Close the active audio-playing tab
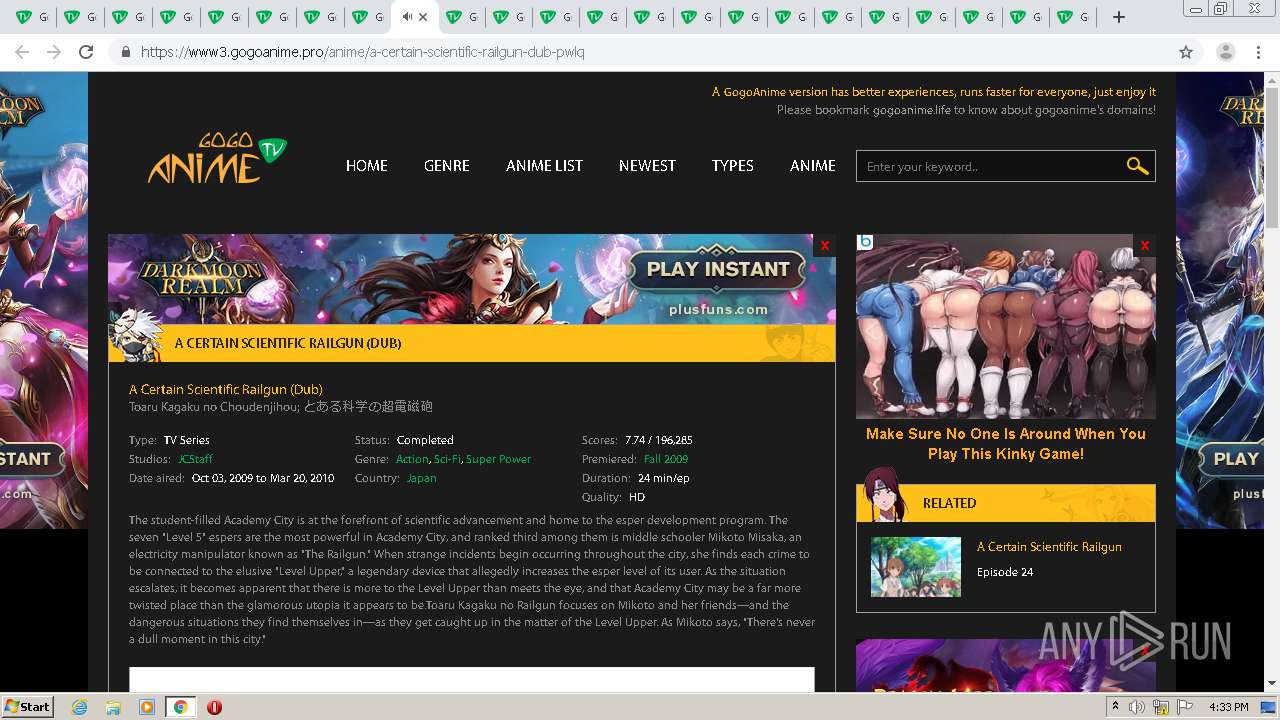1280x720 pixels. coord(423,17)
